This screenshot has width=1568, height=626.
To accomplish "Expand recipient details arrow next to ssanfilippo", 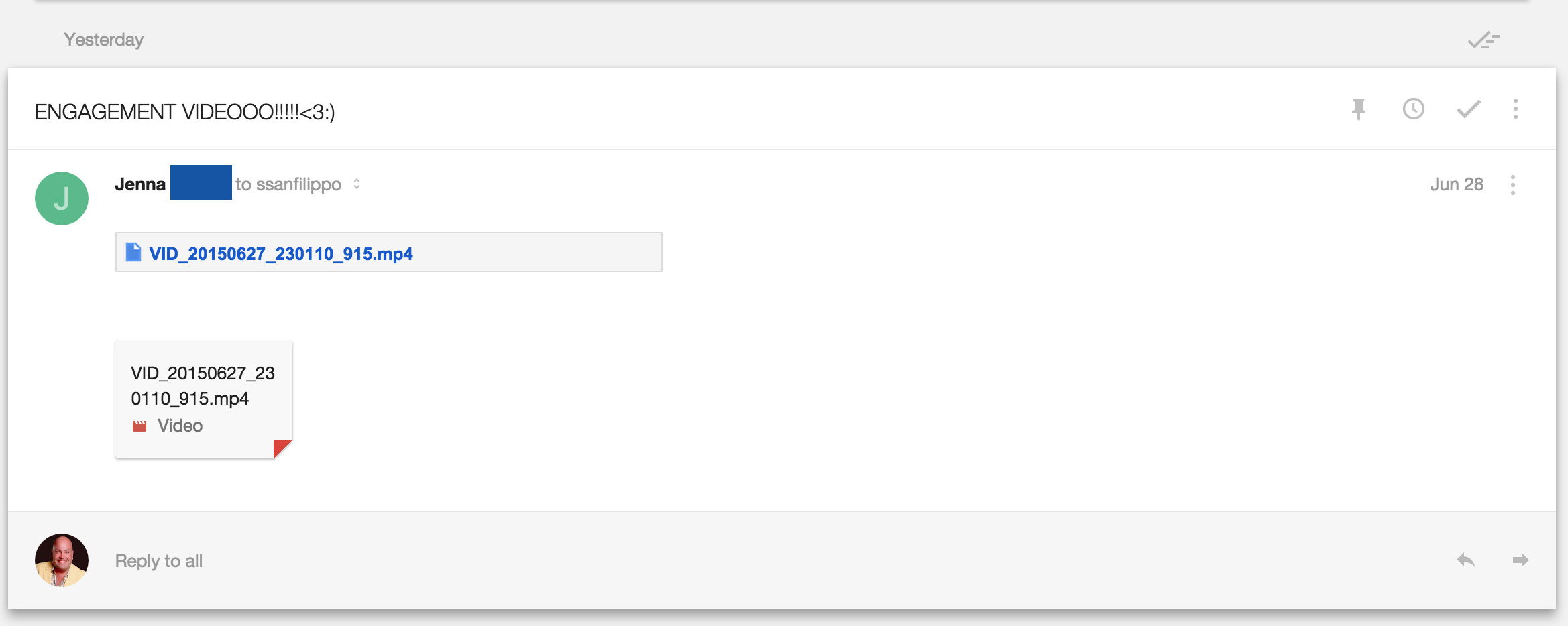I will 357,184.
